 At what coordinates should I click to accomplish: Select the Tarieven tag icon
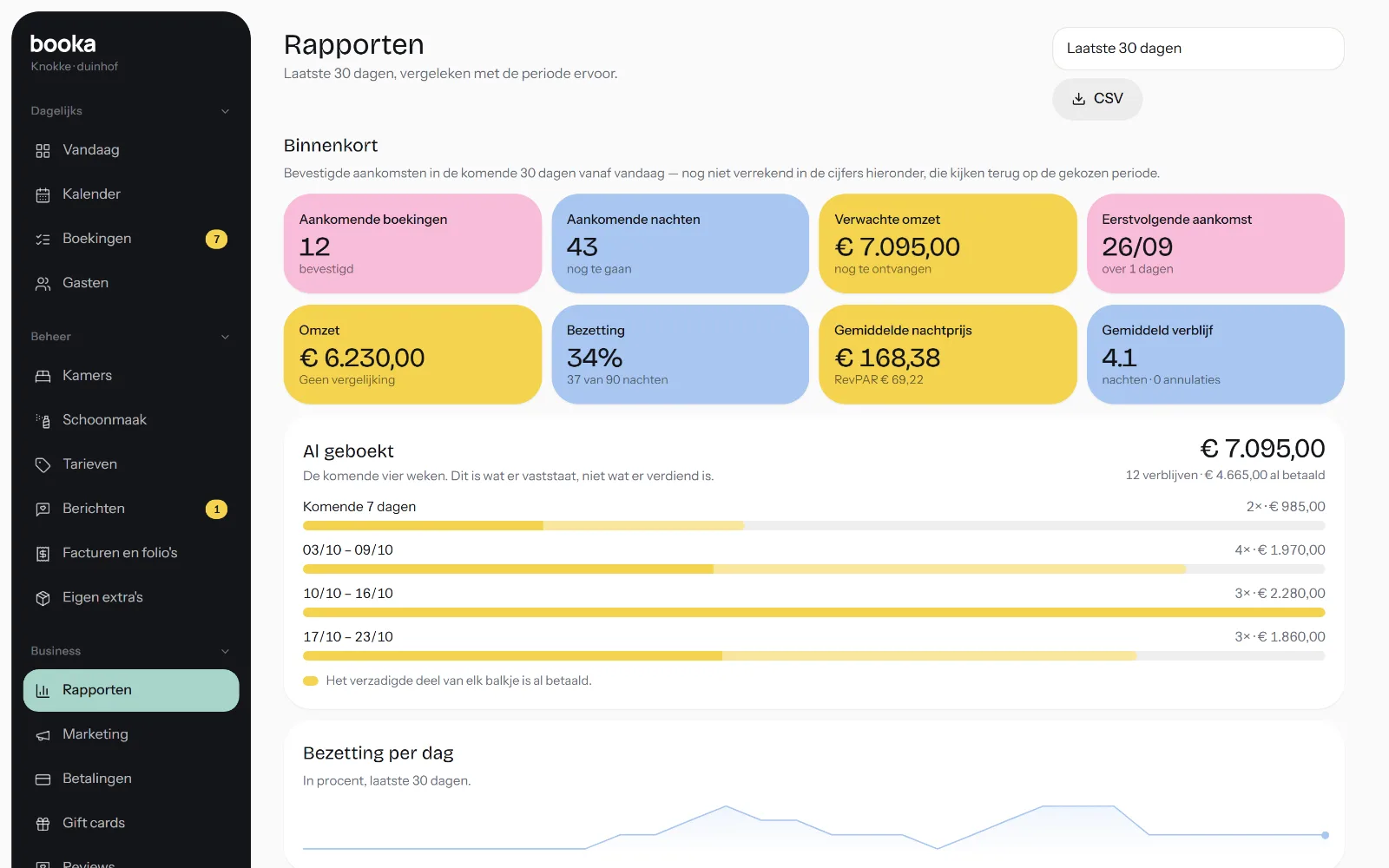tap(43, 464)
